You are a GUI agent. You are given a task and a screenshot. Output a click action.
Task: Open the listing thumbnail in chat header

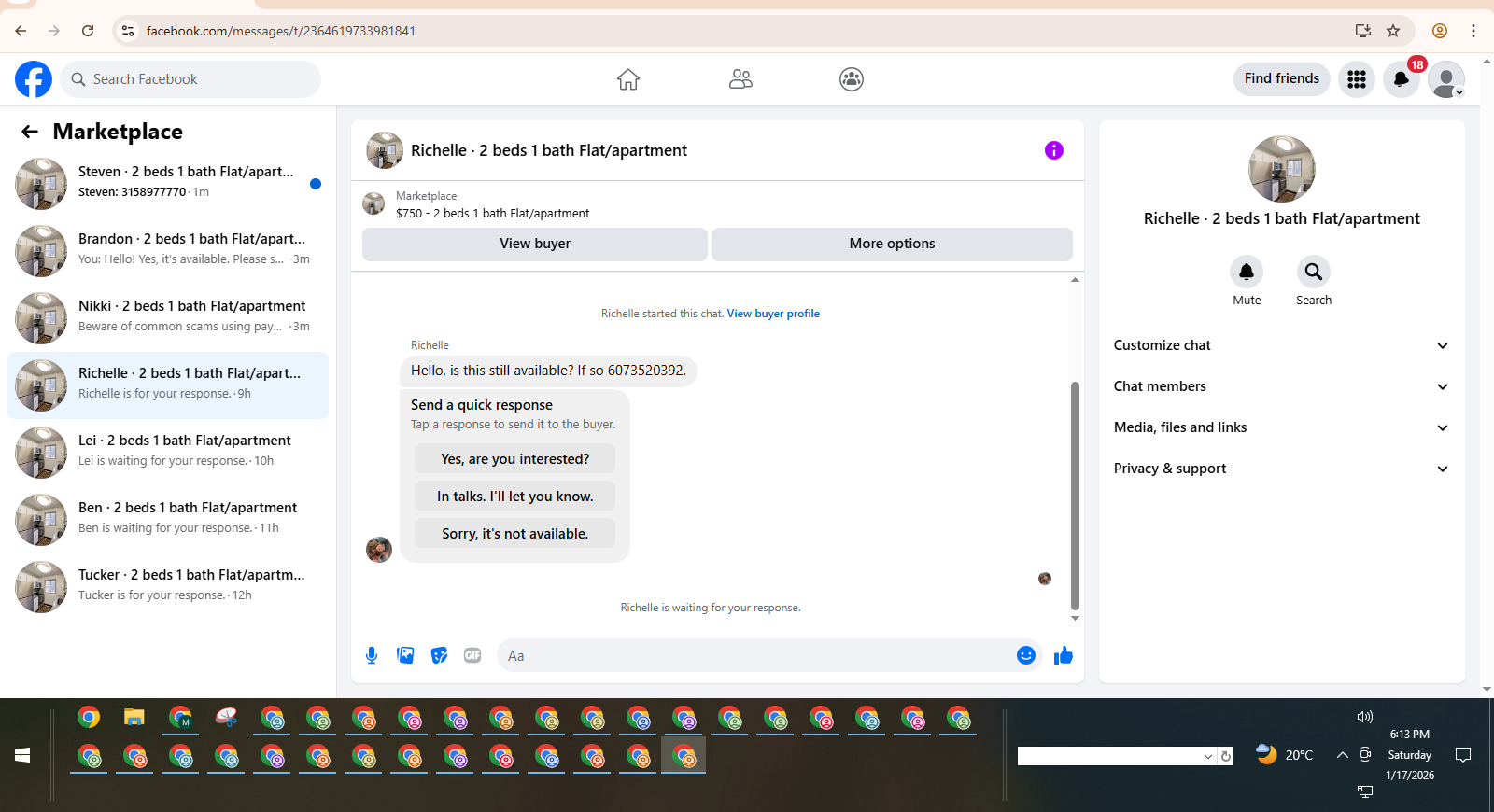385,150
